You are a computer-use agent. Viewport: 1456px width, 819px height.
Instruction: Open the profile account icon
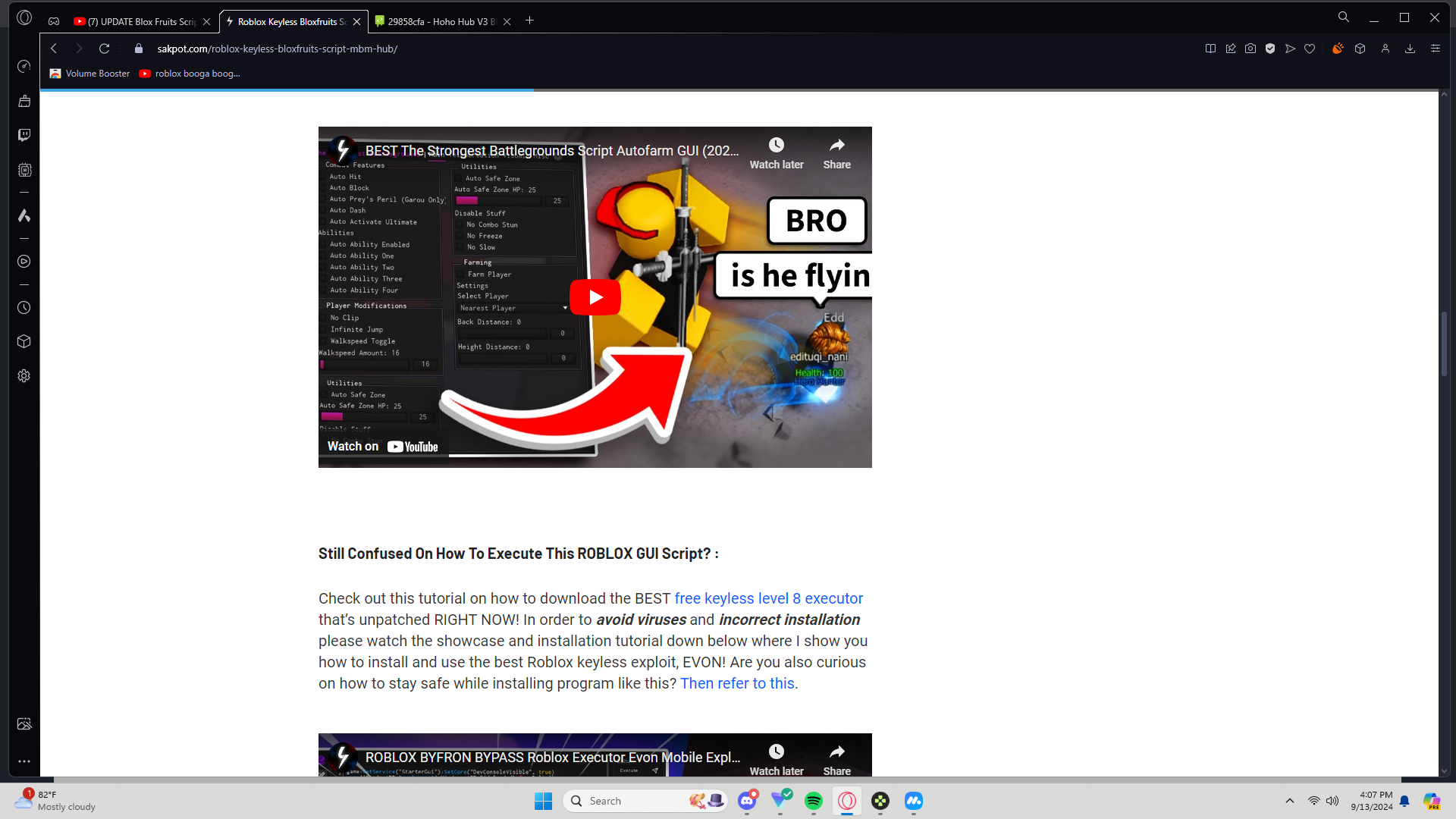pyautogui.click(x=1385, y=49)
